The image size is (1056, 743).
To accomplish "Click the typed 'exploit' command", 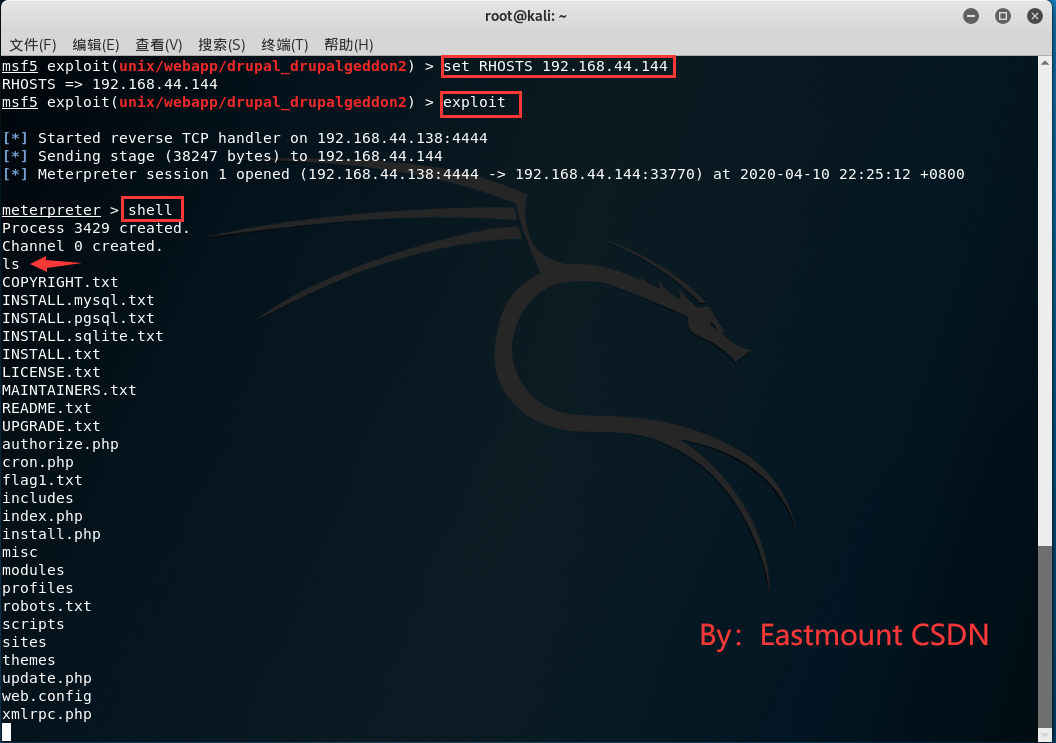I will pos(474,102).
